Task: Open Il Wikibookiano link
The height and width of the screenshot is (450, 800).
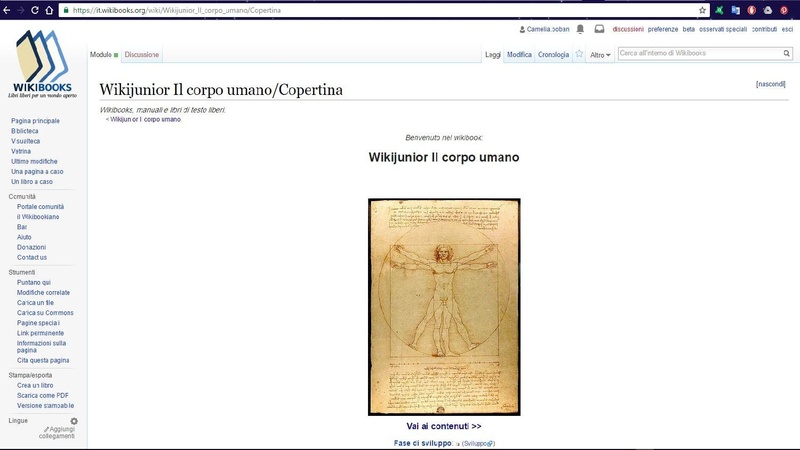Action: point(38,217)
